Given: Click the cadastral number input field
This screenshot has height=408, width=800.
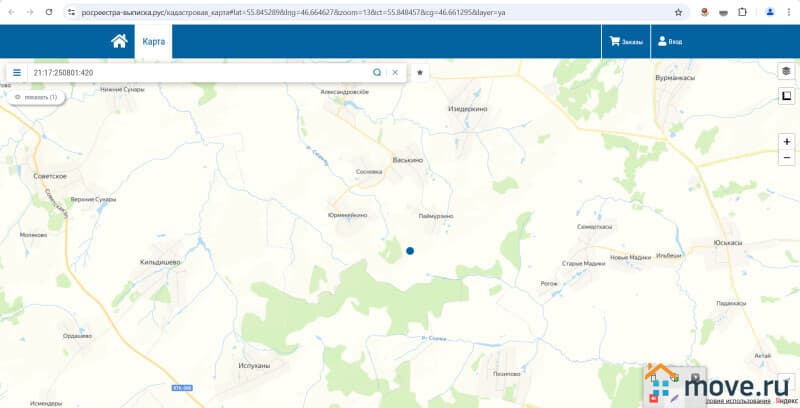Looking at the screenshot, I should [x=200, y=73].
